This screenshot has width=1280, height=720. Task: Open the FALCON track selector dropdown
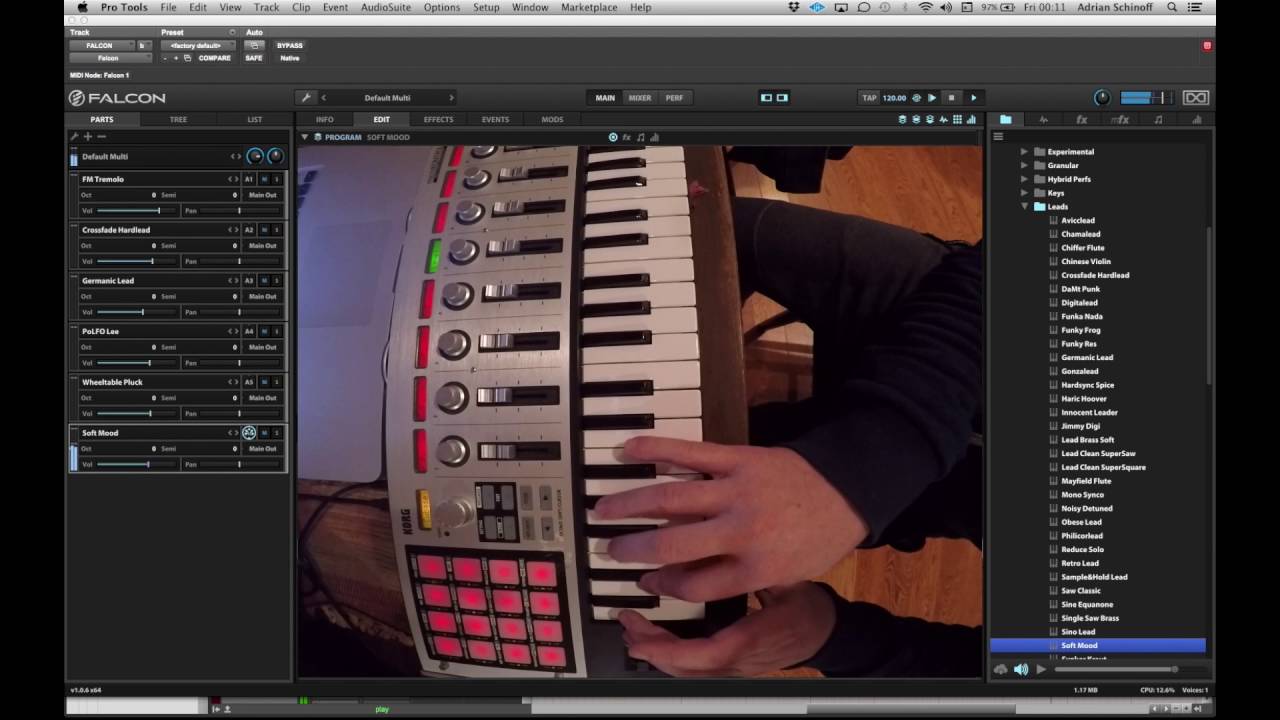[x=101, y=45]
